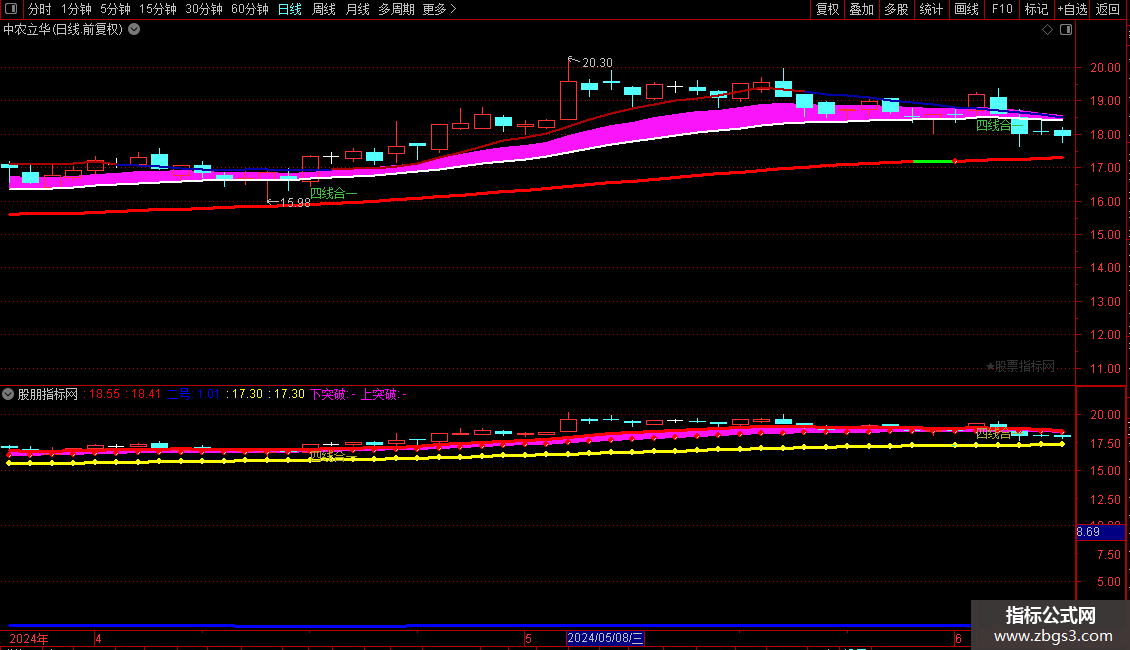Select the 15分钟 period tab
Screen dimensions: 1130x650
(x=158, y=9)
